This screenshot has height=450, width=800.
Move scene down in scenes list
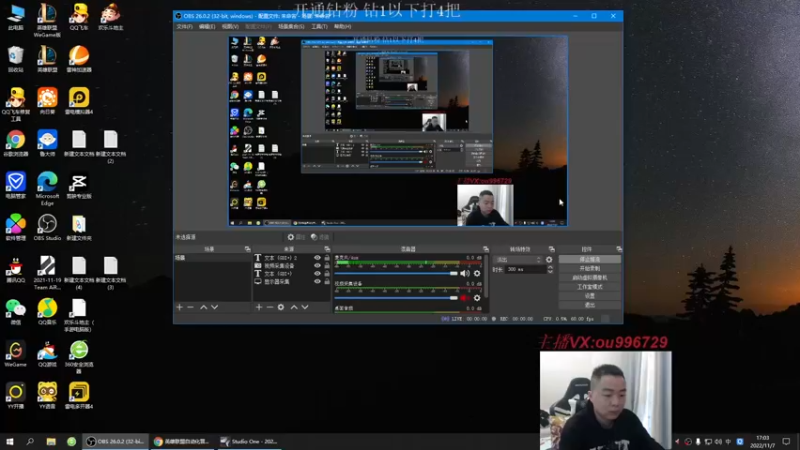pos(215,307)
